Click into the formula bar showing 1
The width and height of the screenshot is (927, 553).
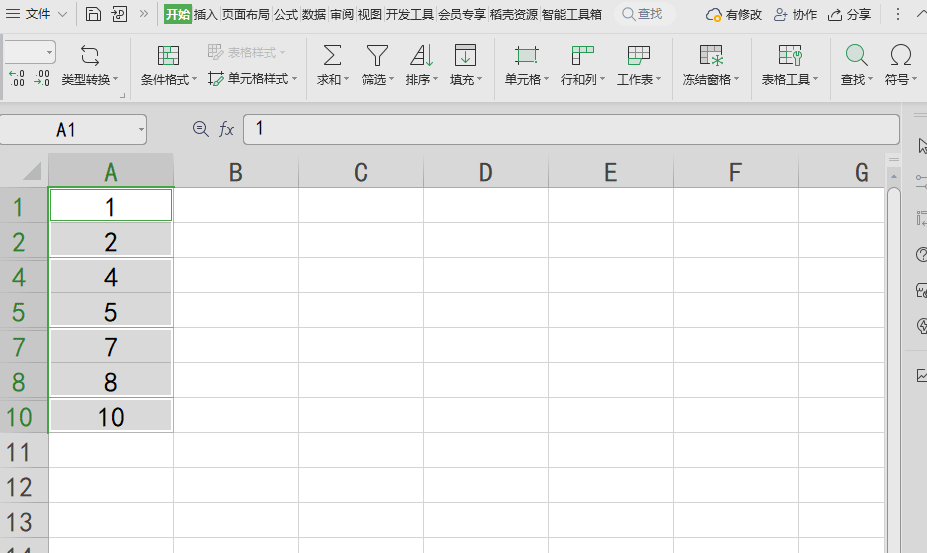(x=571, y=129)
